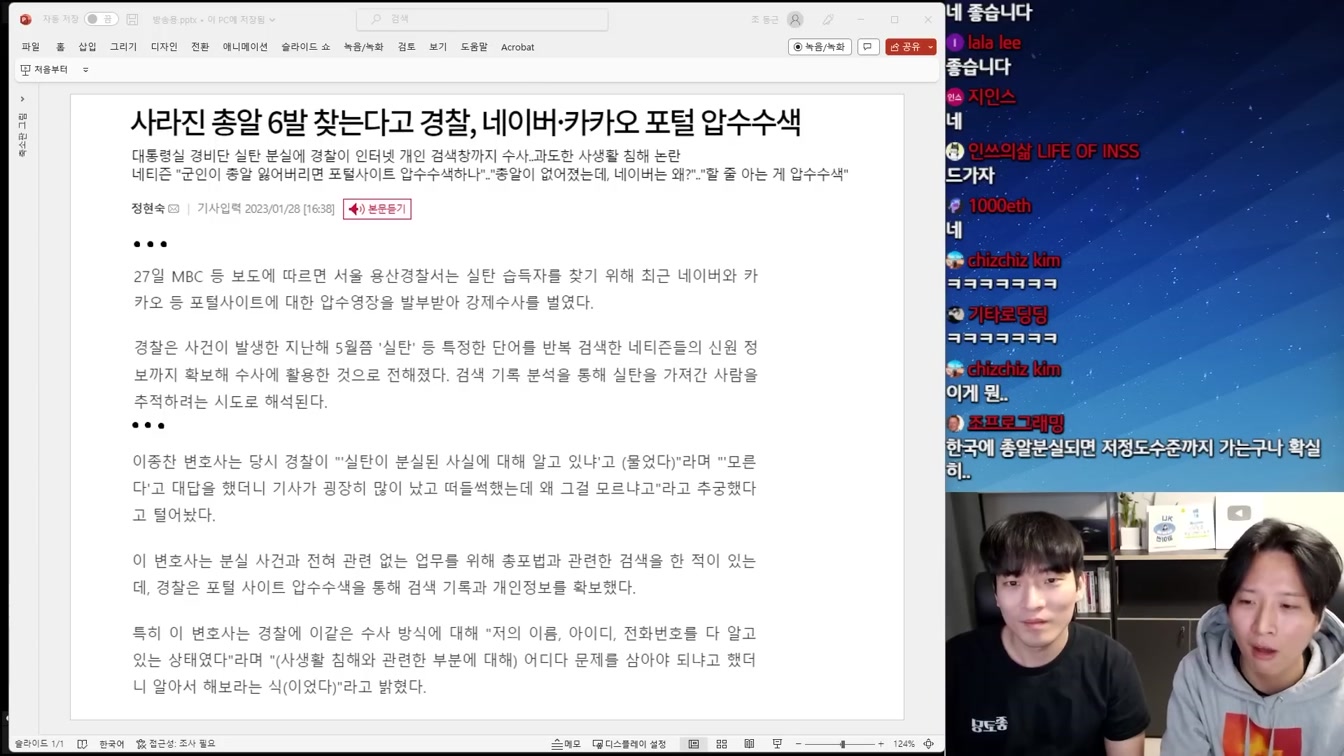1344x756 pixels.
Task: Click the lala lee chat username
Action: pyautogui.click(x=995, y=43)
